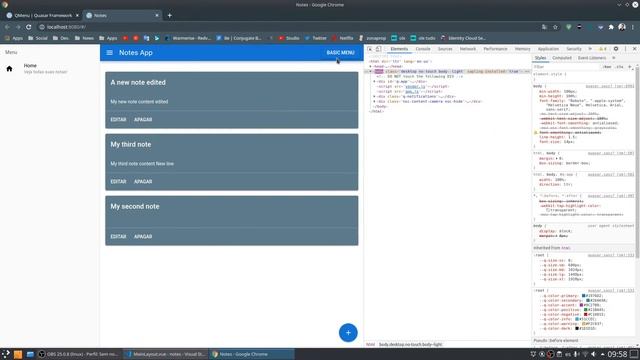Click the --q-color-primary color swatch
Image resolution: width=640 pixels, height=360 pixels.
click(x=584, y=296)
